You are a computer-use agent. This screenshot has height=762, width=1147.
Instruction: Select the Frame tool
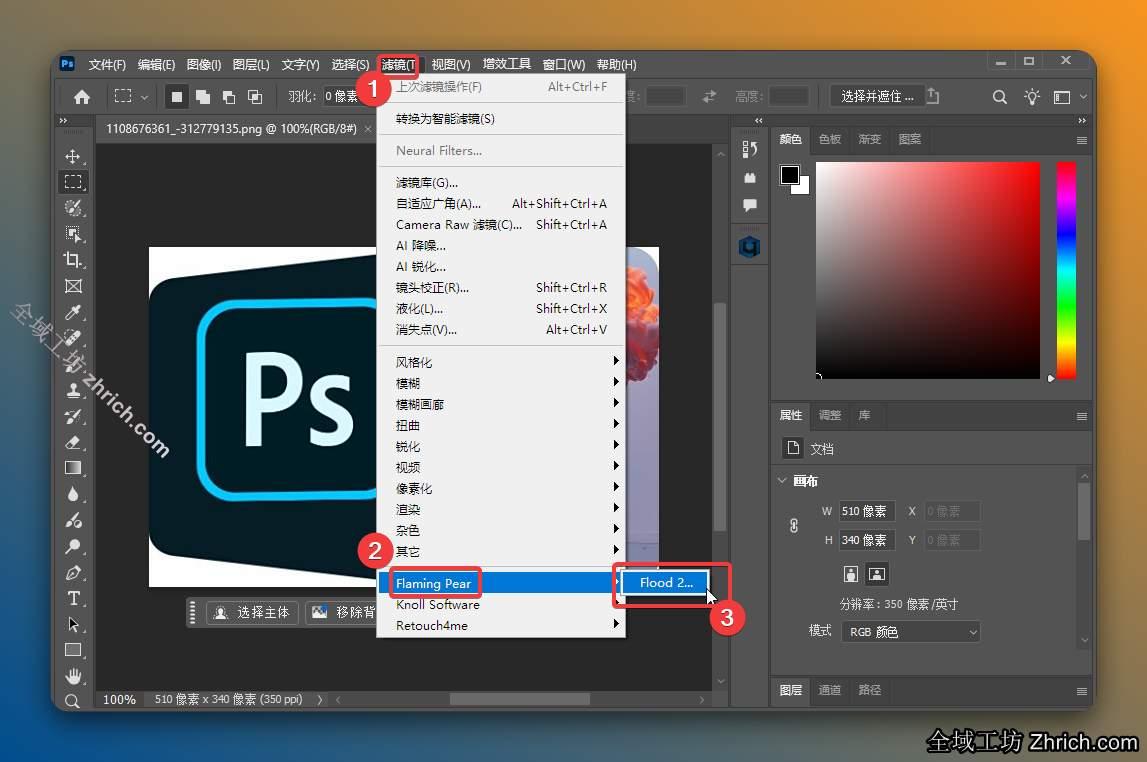[72, 286]
